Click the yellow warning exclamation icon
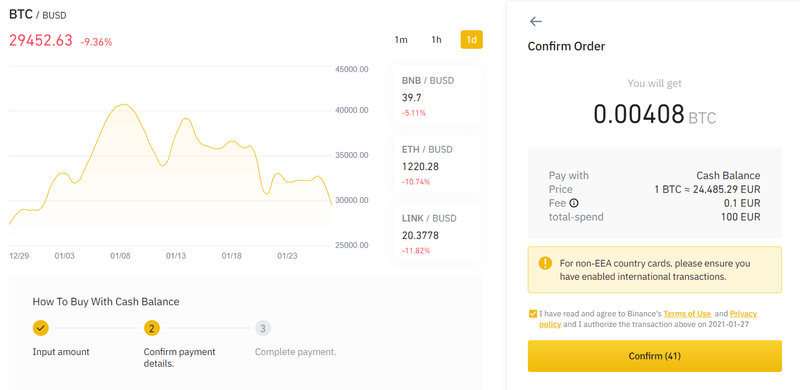 click(x=545, y=263)
